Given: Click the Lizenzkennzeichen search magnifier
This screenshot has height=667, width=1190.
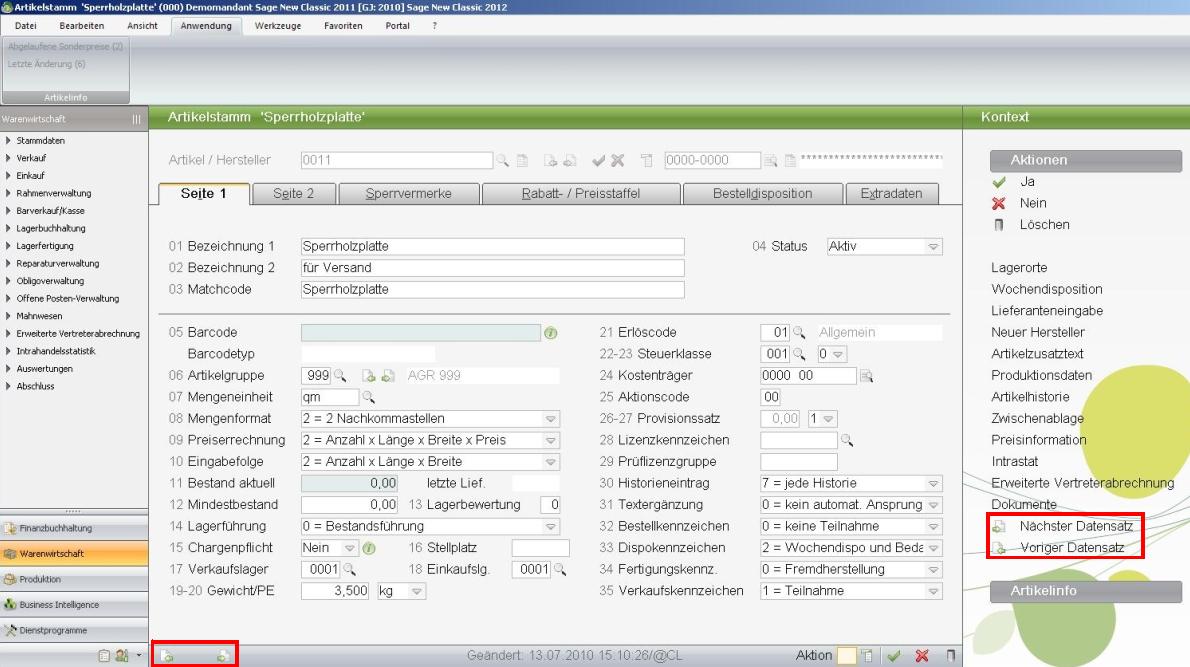Looking at the screenshot, I should [x=847, y=440].
